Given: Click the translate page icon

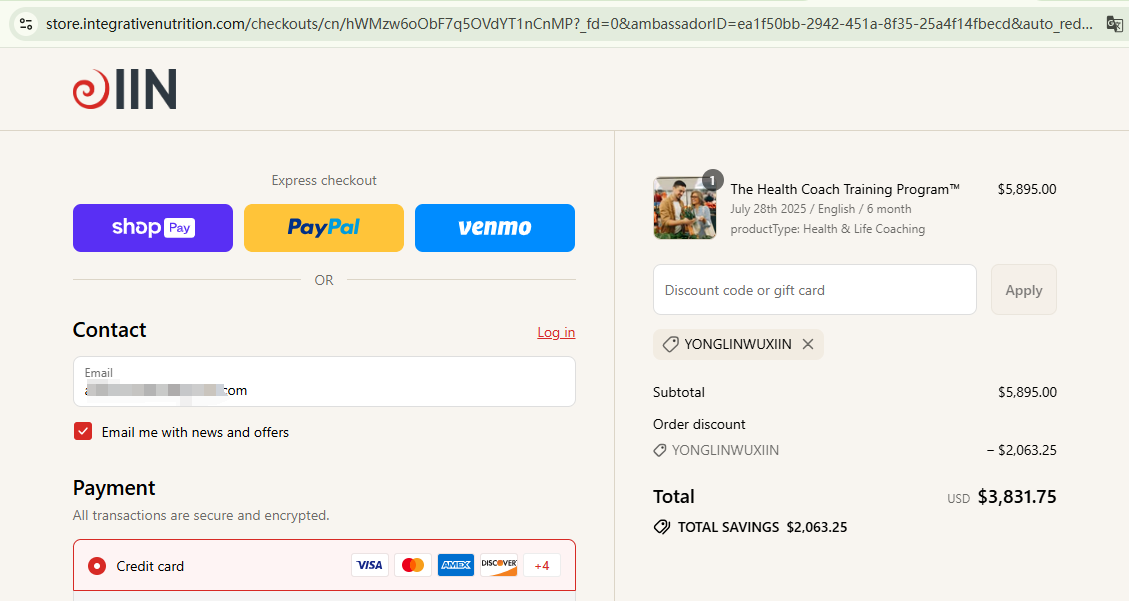Looking at the screenshot, I should tap(1114, 24).
